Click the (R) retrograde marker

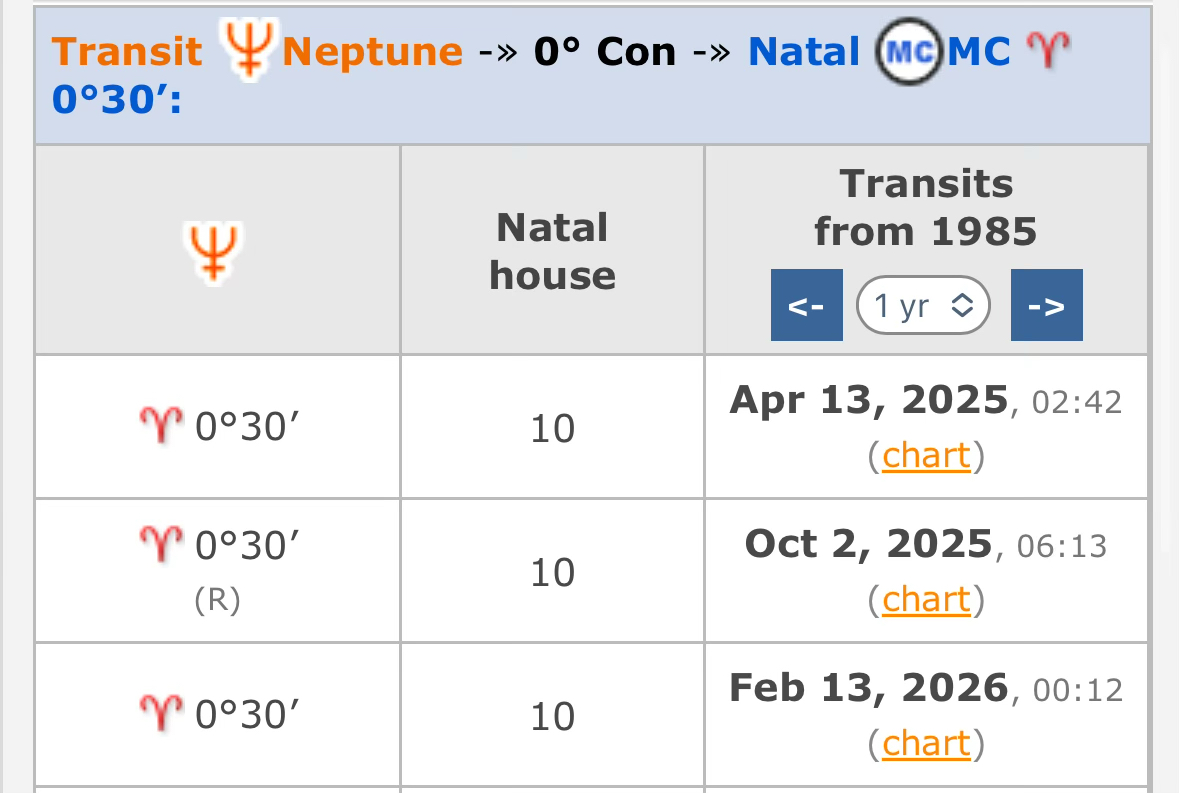tap(217, 603)
